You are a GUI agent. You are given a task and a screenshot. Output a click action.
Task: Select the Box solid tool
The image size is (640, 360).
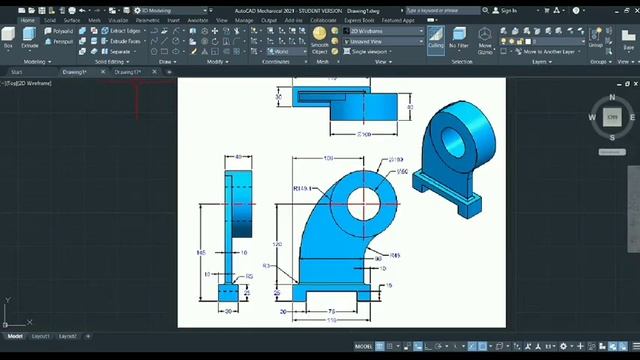click(8, 38)
